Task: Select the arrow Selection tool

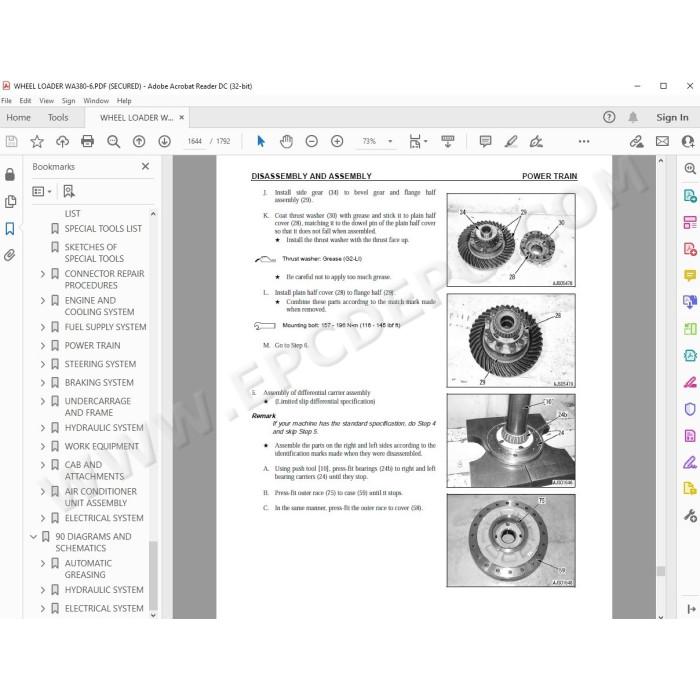Action: tap(261, 142)
